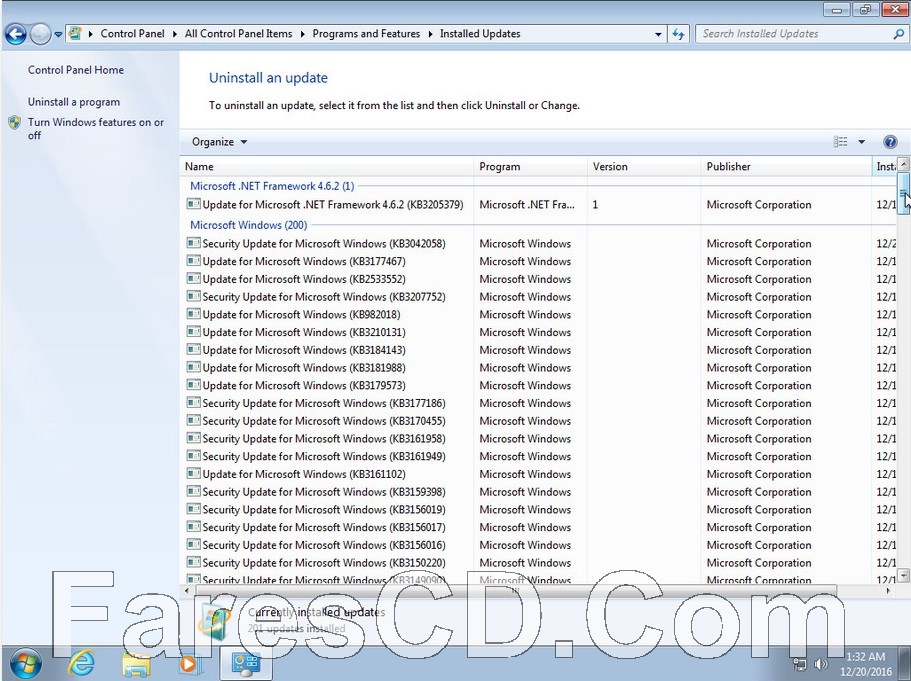This screenshot has height=681, width=911.
Task: Open the More view options dropdown arrow
Action: tap(862, 142)
